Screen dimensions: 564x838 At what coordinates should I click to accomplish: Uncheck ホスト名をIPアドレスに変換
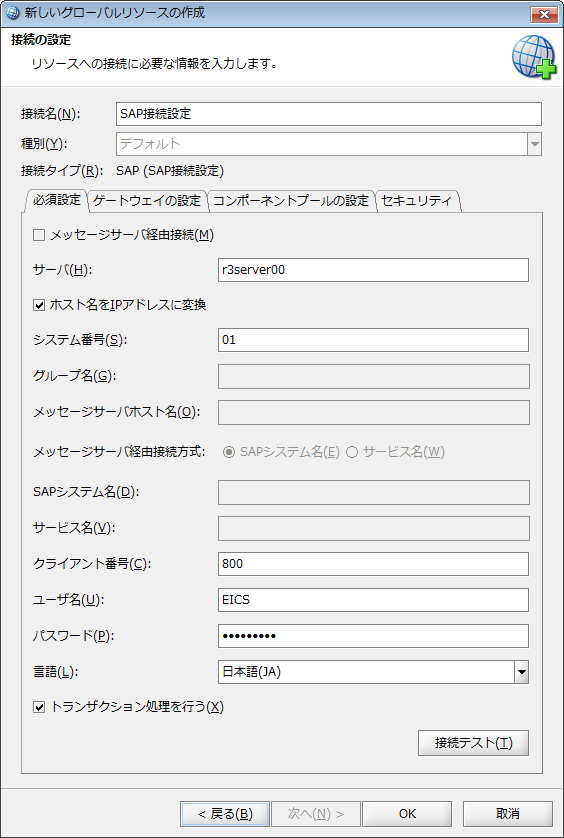click(38, 305)
